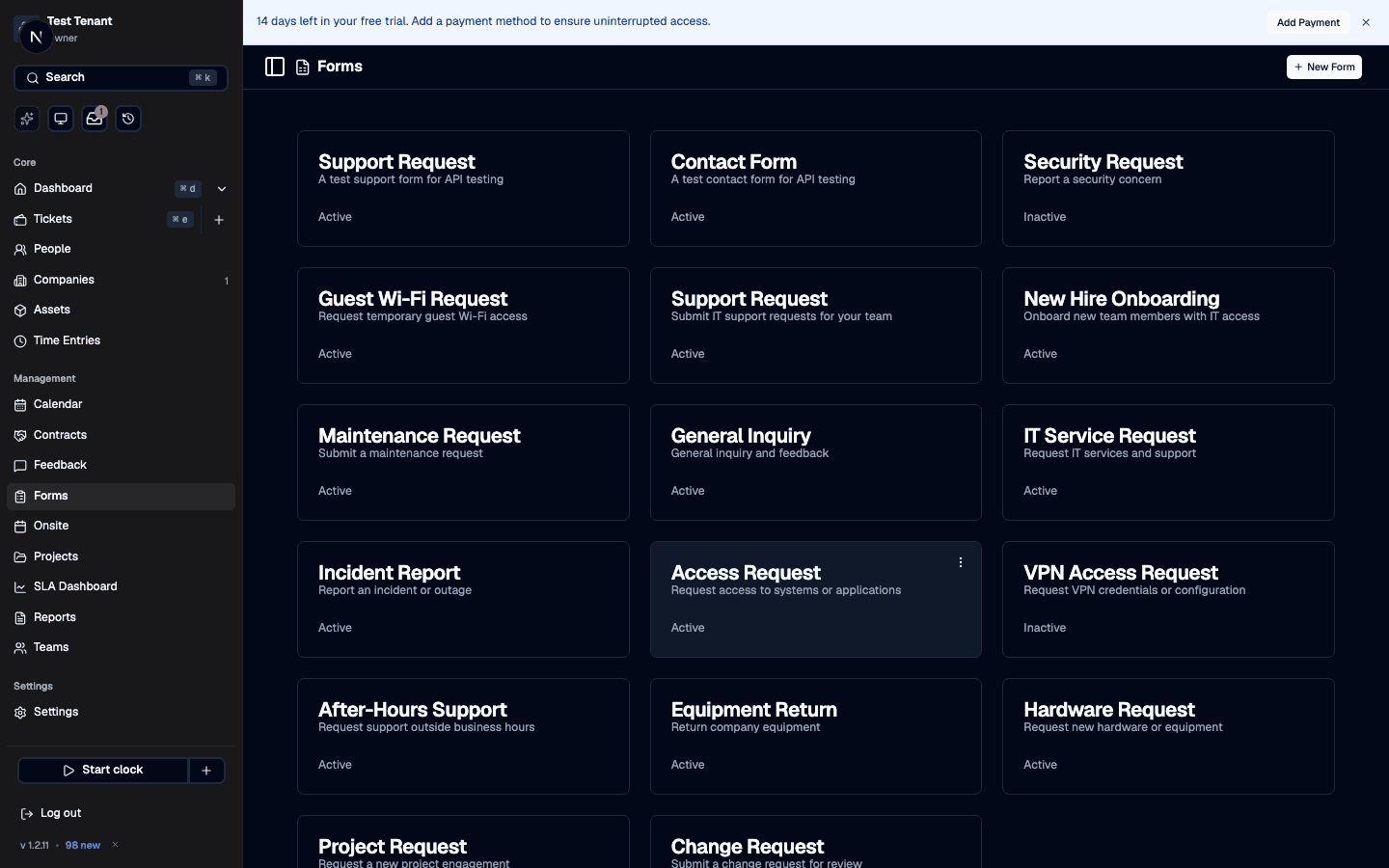This screenshot has height=868, width=1389.
Task: Create a new ticket with the plus icon
Action: point(218,219)
